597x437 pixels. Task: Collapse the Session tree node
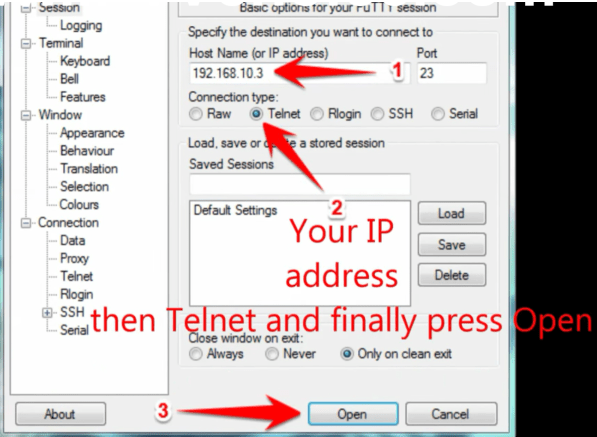[26, 8]
